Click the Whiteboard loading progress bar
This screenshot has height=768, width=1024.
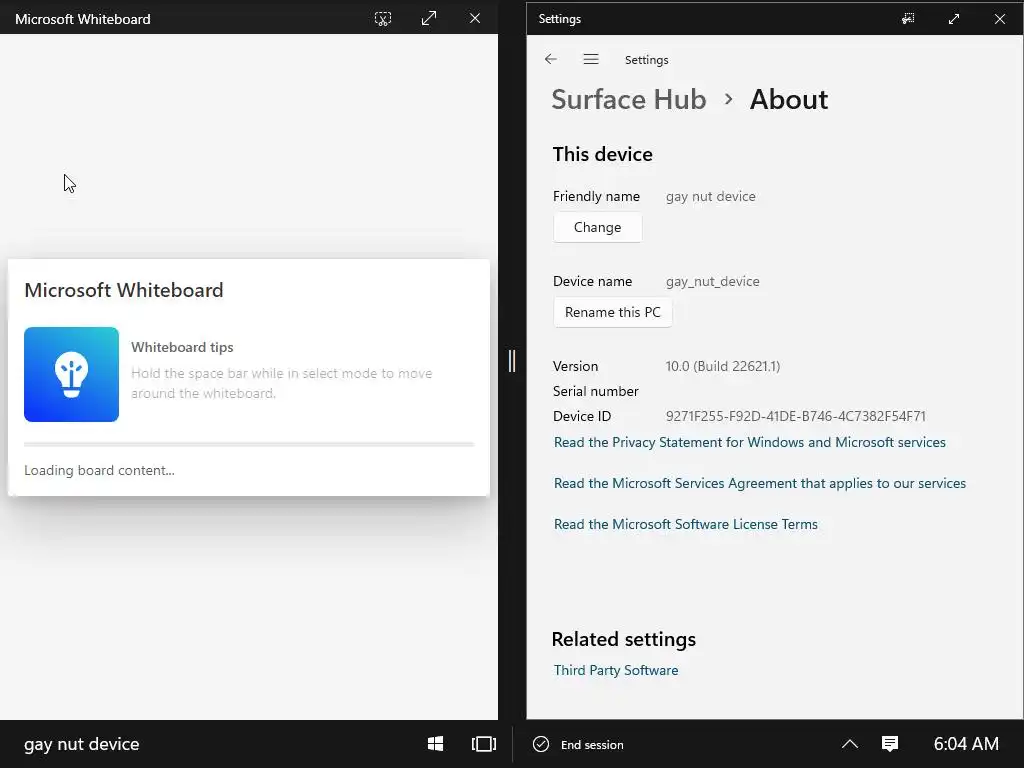tap(249, 444)
